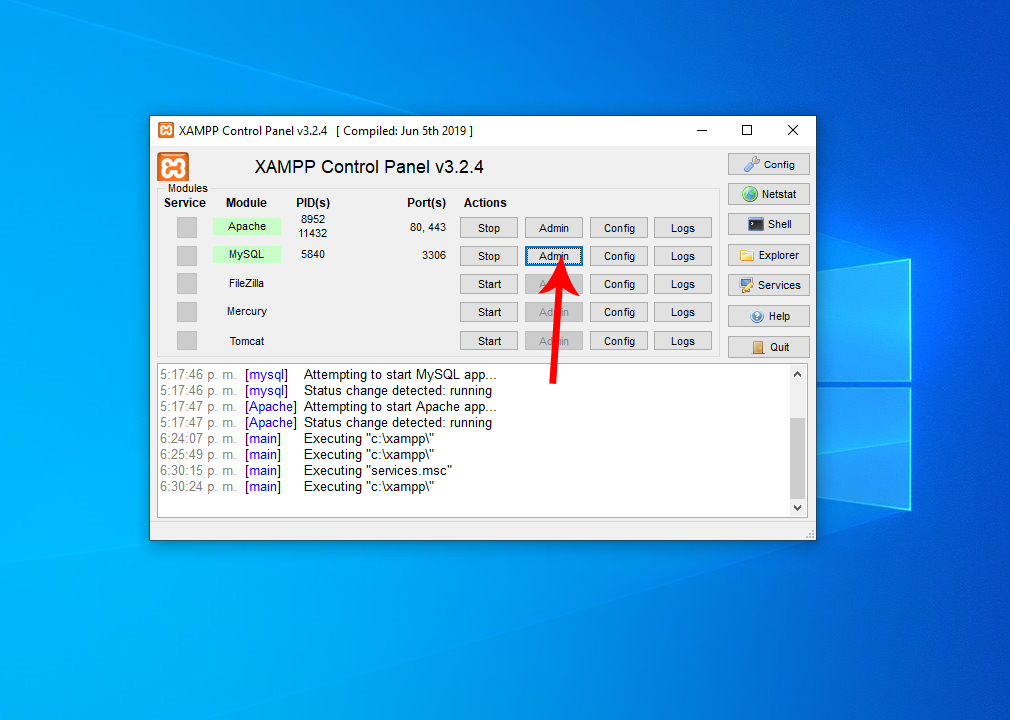Toggle the Tomcat service checkbox
The width and height of the screenshot is (1010, 720).
[187, 341]
